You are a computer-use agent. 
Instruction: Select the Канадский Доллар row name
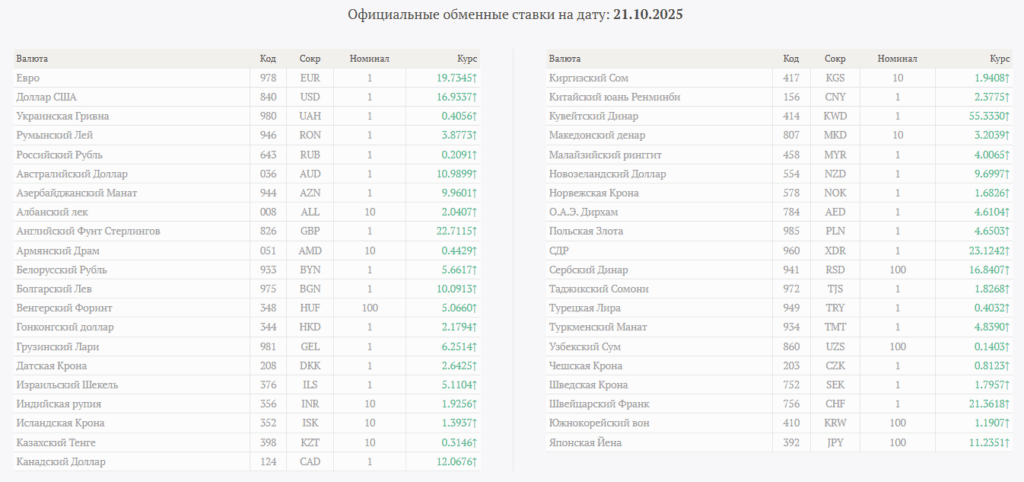click(61, 462)
